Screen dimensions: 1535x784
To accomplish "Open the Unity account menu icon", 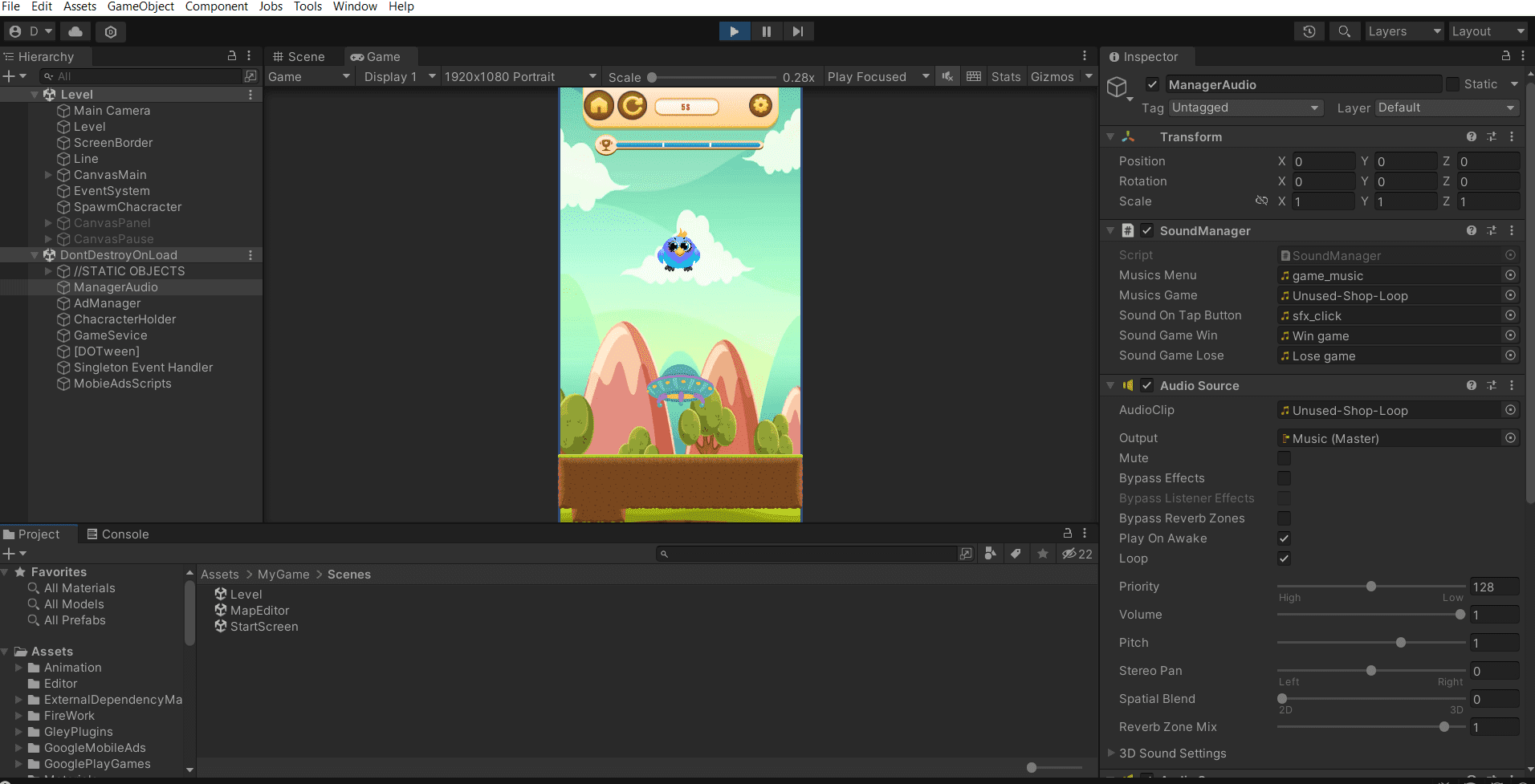I will [29, 31].
